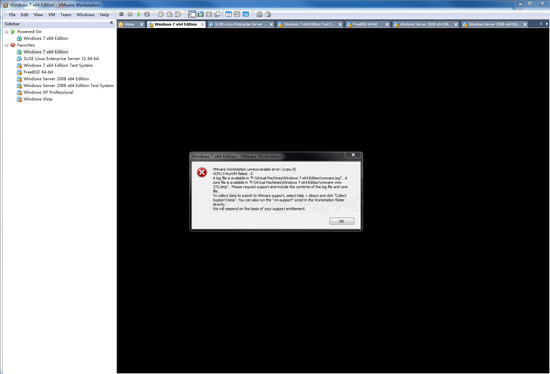Close the Sidebar panel
This screenshot has height=374, width=550.
(112, 23)
